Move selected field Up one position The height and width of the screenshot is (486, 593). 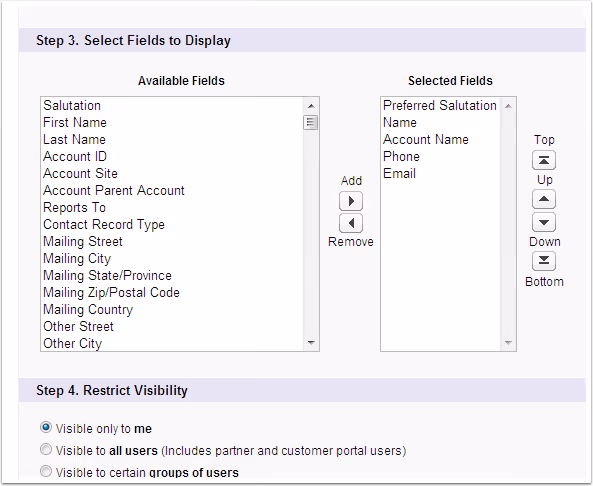pos(544,199)
